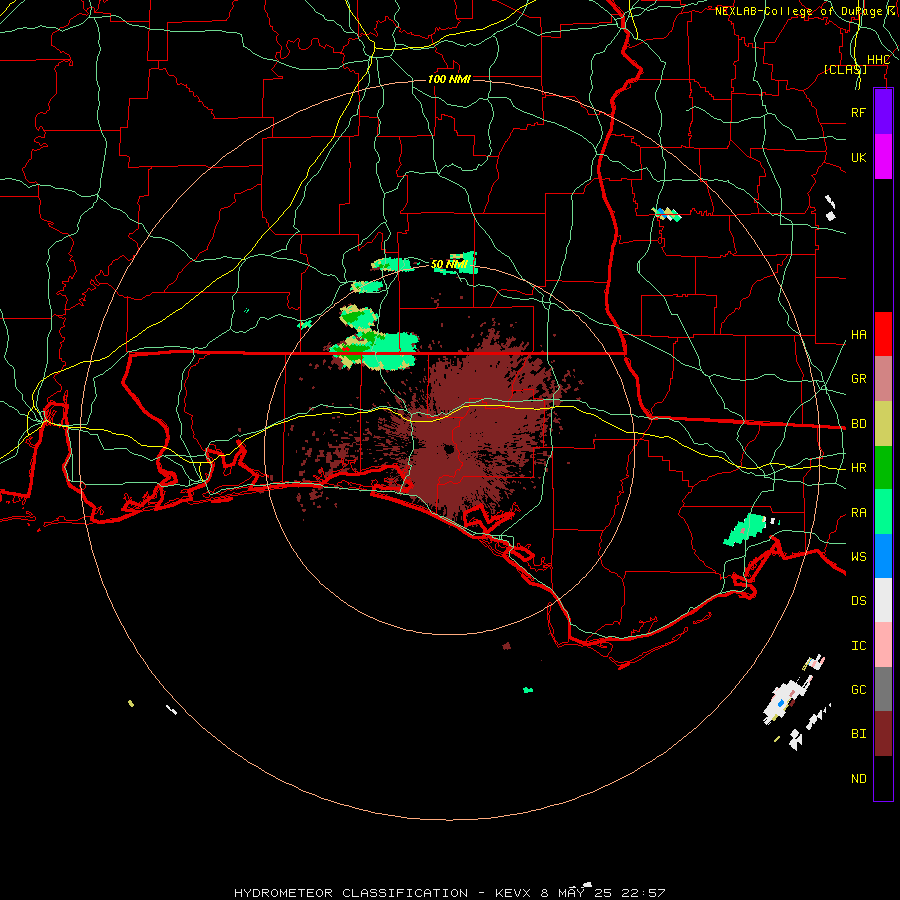Click the "GR" legend label text

(x=858, y=379)
